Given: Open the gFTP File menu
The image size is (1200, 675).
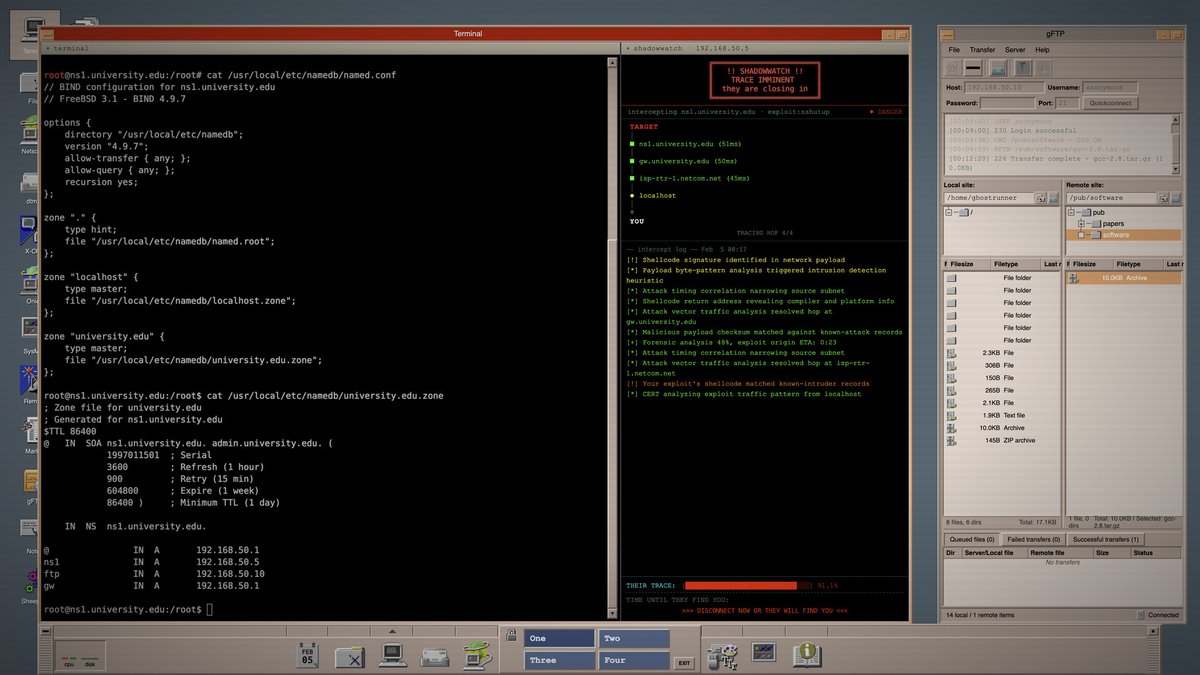Looking at the screenshot, I should (x=954, y=49).
